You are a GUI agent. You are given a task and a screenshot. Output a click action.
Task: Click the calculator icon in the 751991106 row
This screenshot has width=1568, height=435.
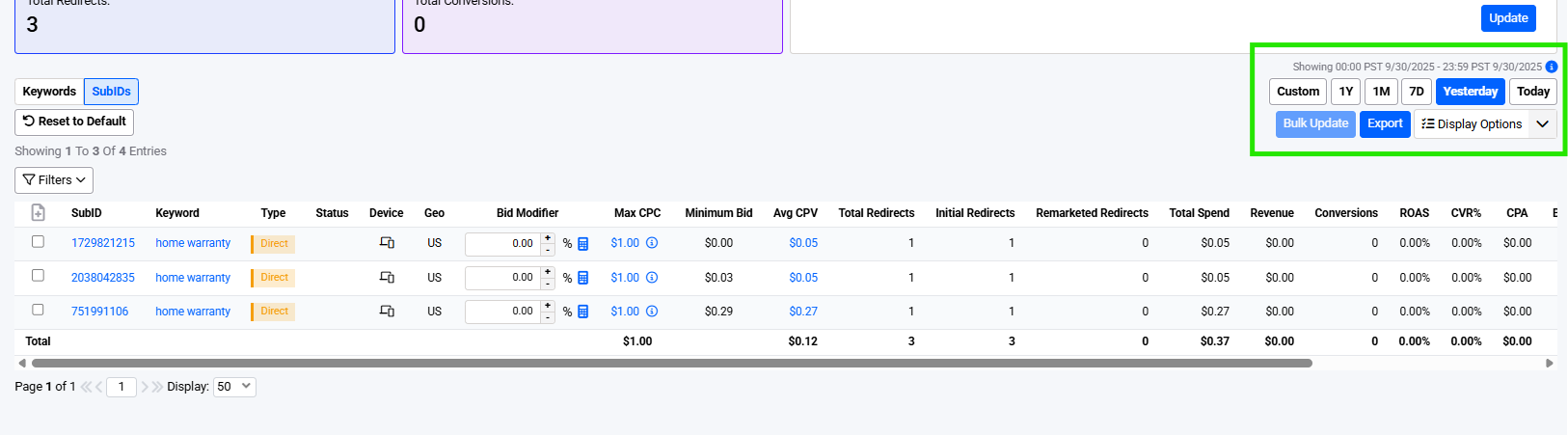[582, 312]
